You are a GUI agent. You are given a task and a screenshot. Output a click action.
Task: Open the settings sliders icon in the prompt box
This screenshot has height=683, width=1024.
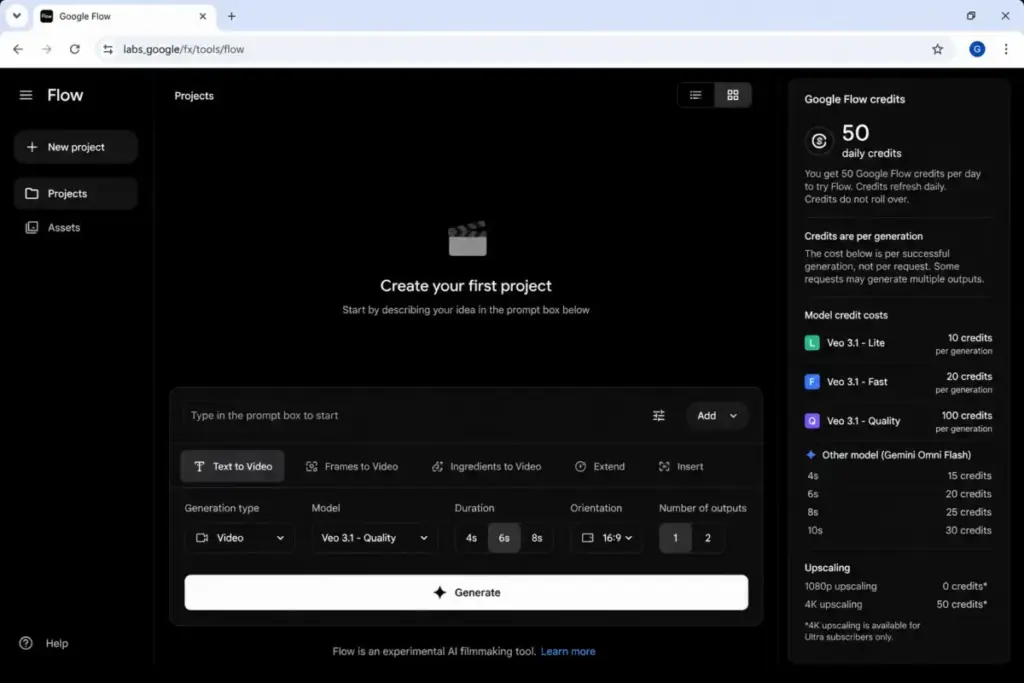659,415
